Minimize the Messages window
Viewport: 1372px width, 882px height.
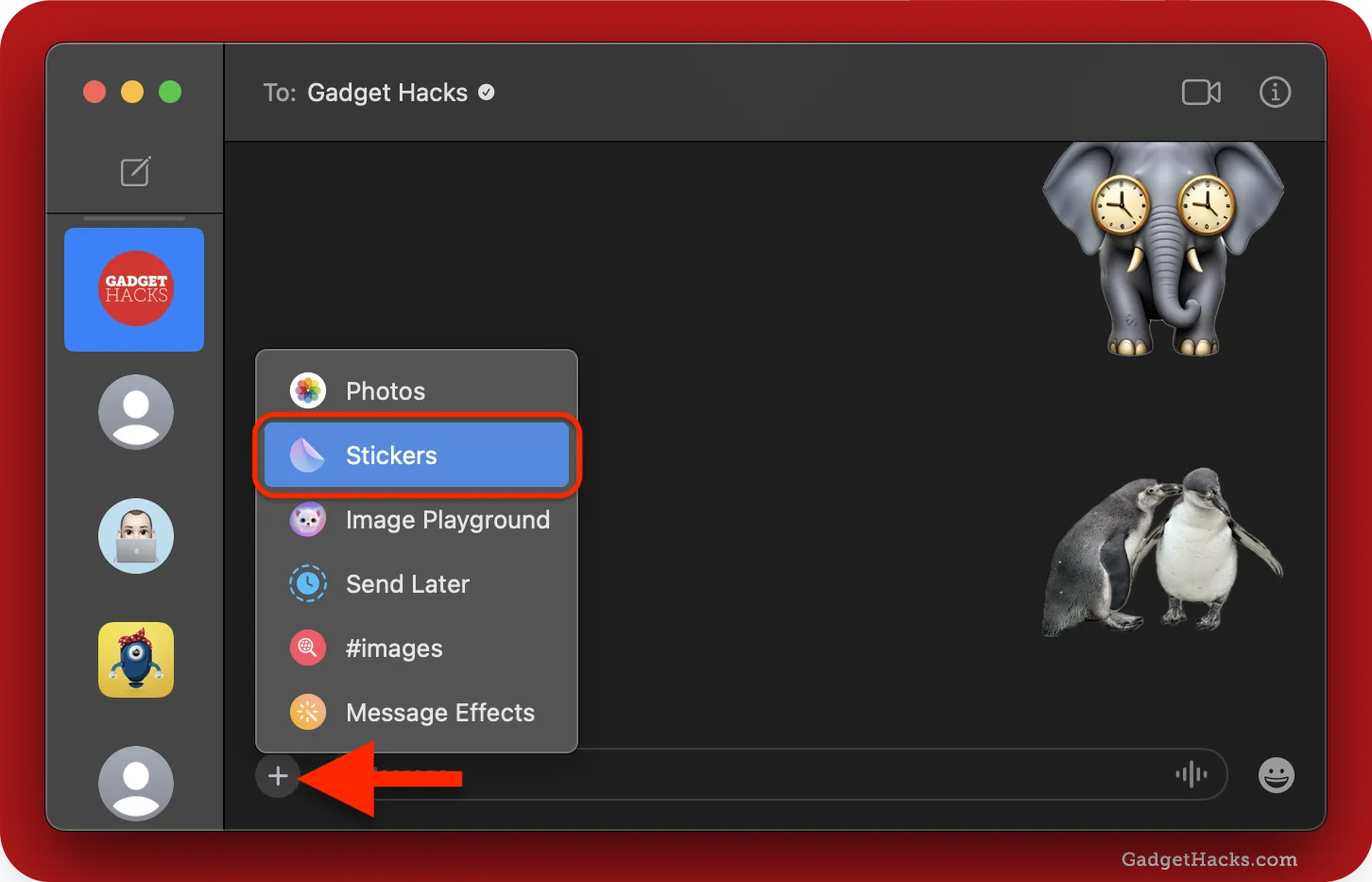132,92
